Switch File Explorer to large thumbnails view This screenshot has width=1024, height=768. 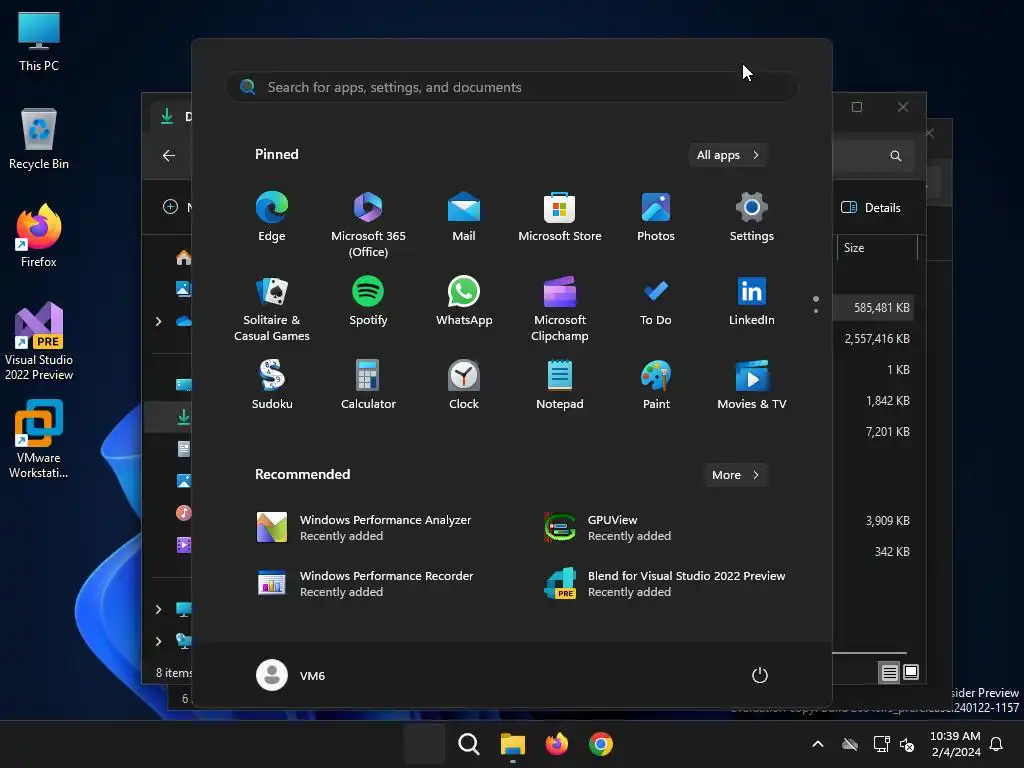coord(910,673)
